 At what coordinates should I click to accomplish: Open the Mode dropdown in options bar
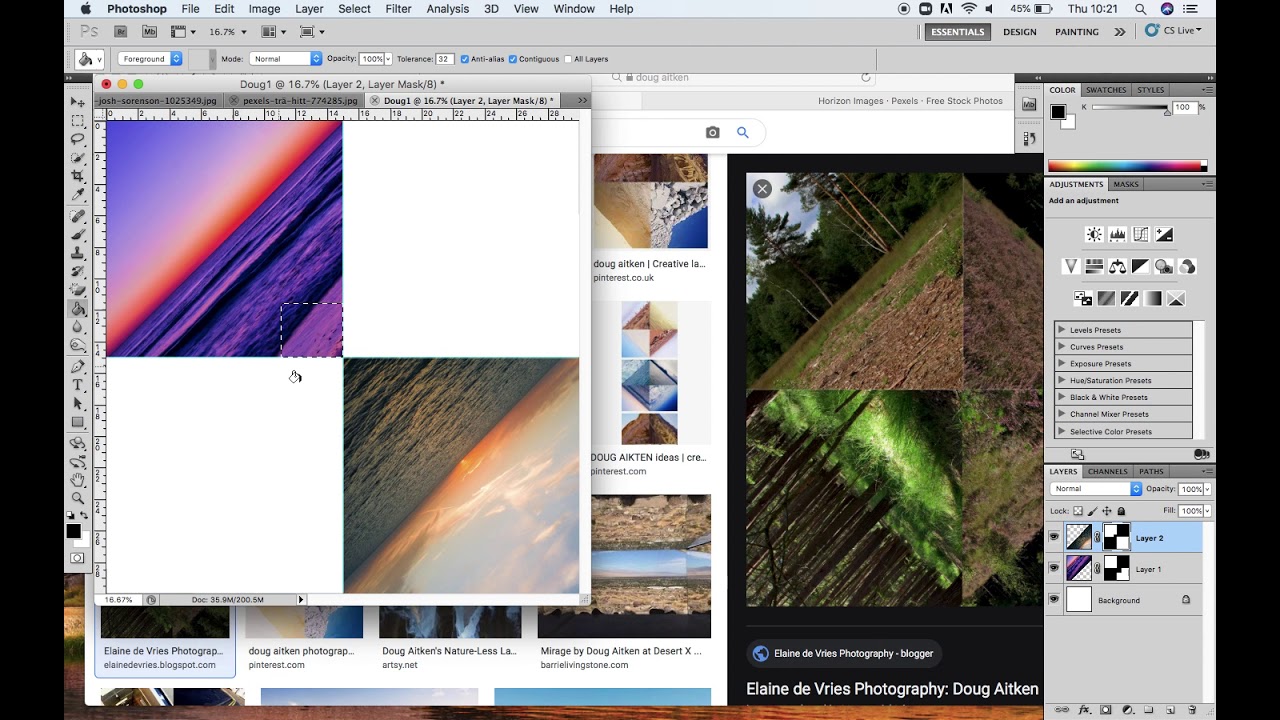coord(286,59)
